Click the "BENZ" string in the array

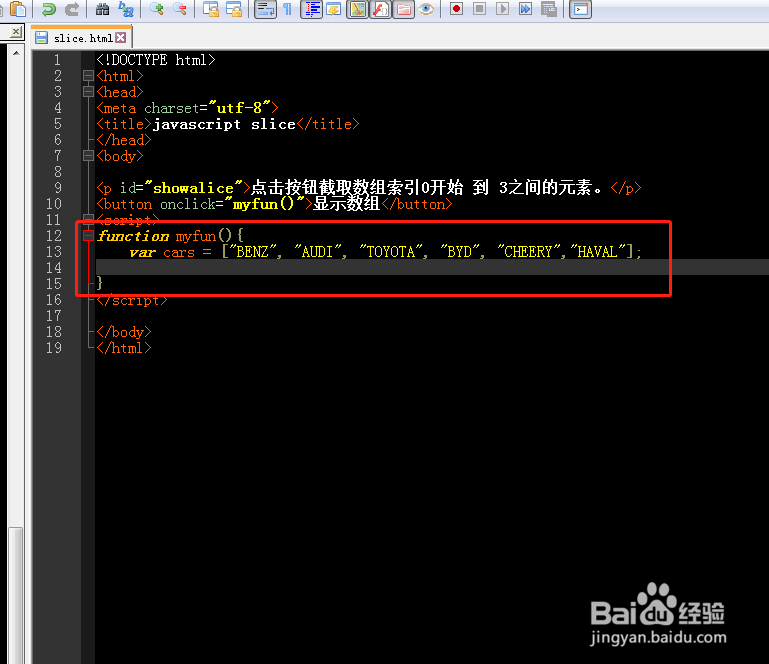pos(253,252)
